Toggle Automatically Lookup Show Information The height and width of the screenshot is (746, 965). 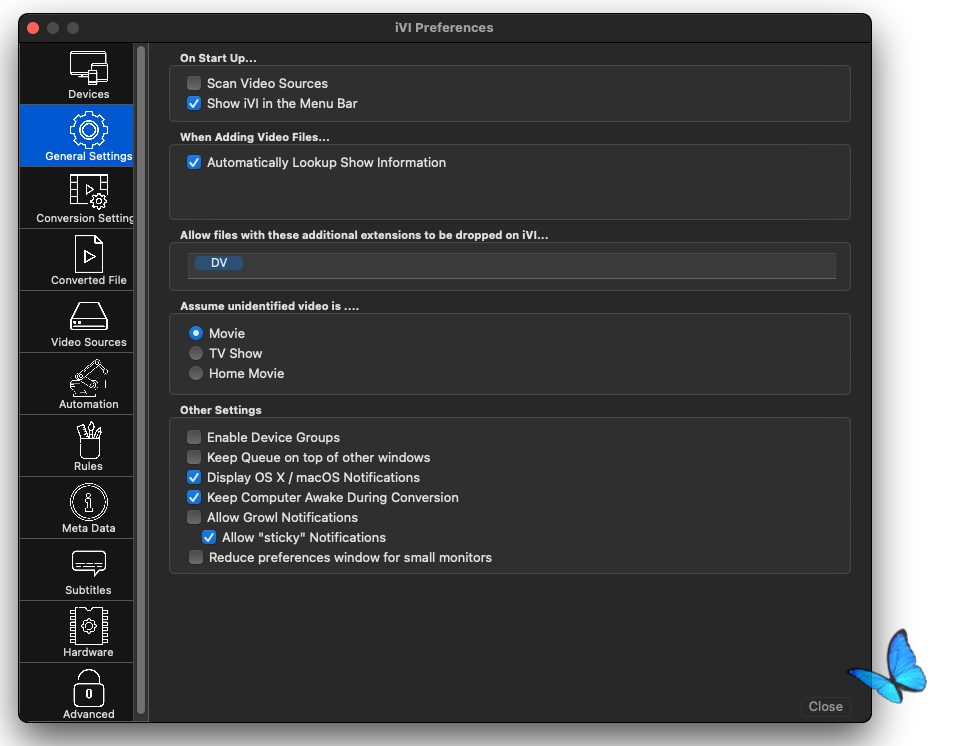[x=194, y=162]
